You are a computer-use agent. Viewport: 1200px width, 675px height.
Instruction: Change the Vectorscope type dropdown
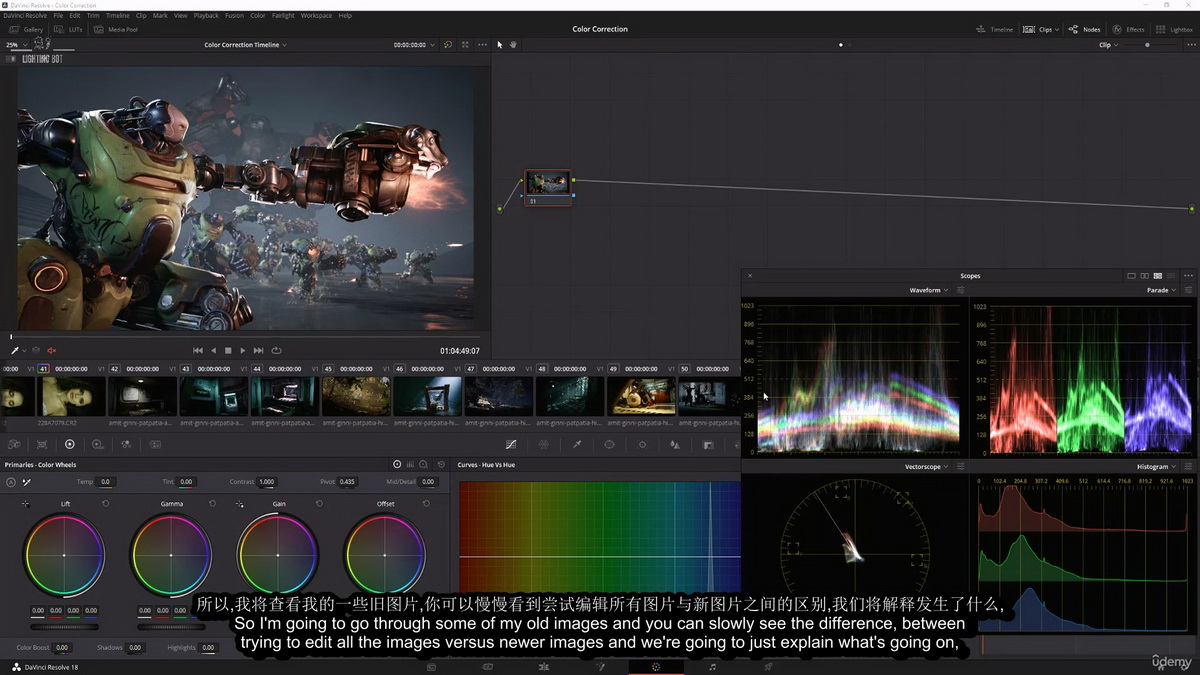pyautogui.click(x=926, y=467)
